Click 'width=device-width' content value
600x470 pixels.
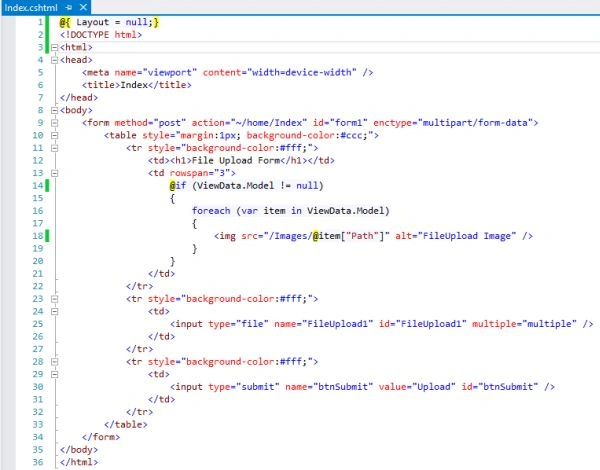(302, 72)
